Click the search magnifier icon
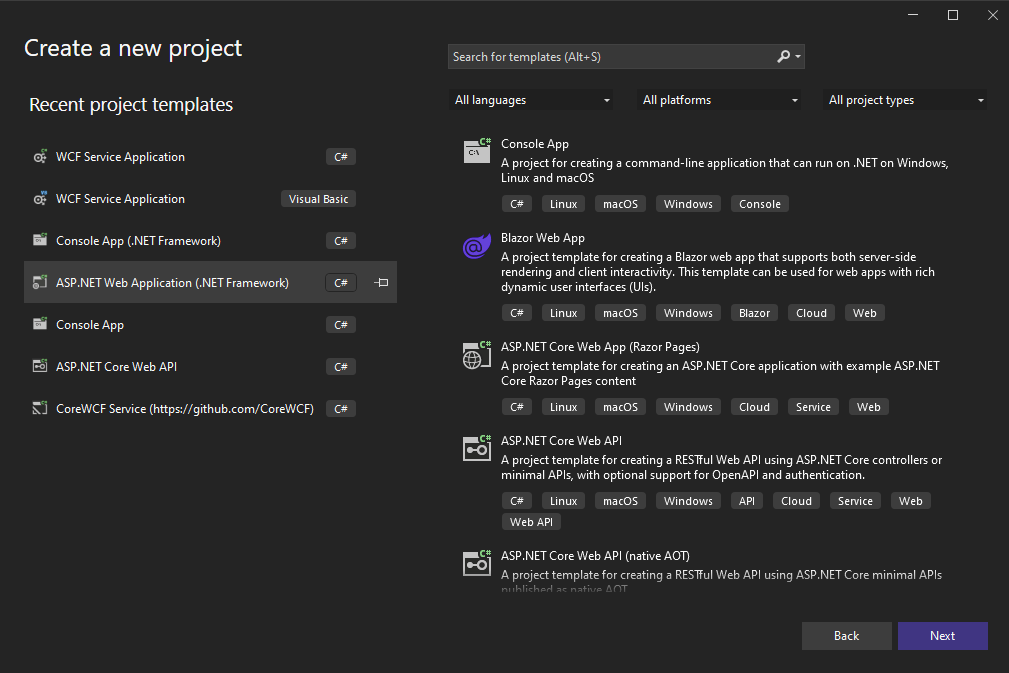 [x=783, y=57]
